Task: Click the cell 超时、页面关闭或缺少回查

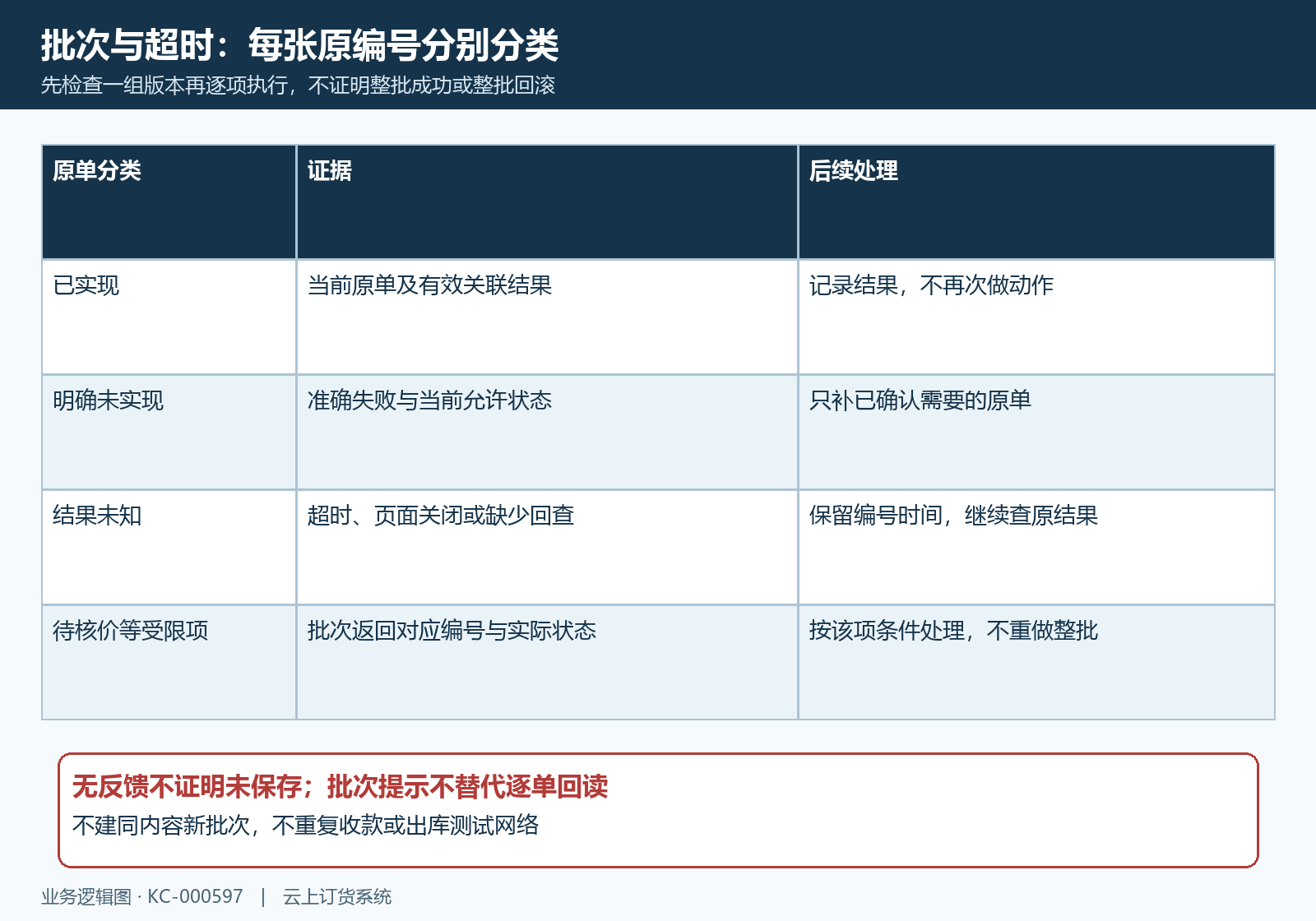Action: point(547,548)
